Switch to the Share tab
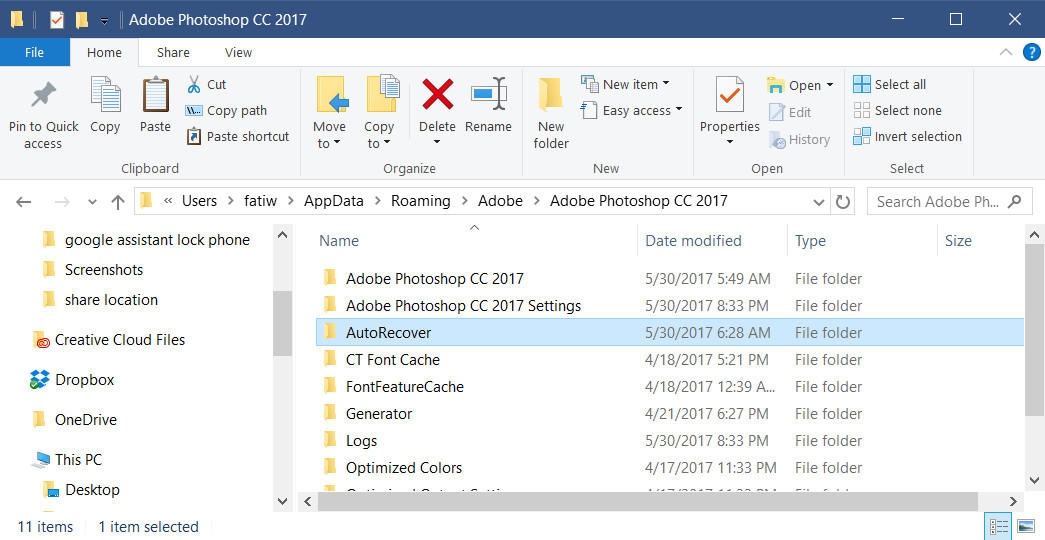The height and width of the screenshot is (540, 1045). click(173, 53)
